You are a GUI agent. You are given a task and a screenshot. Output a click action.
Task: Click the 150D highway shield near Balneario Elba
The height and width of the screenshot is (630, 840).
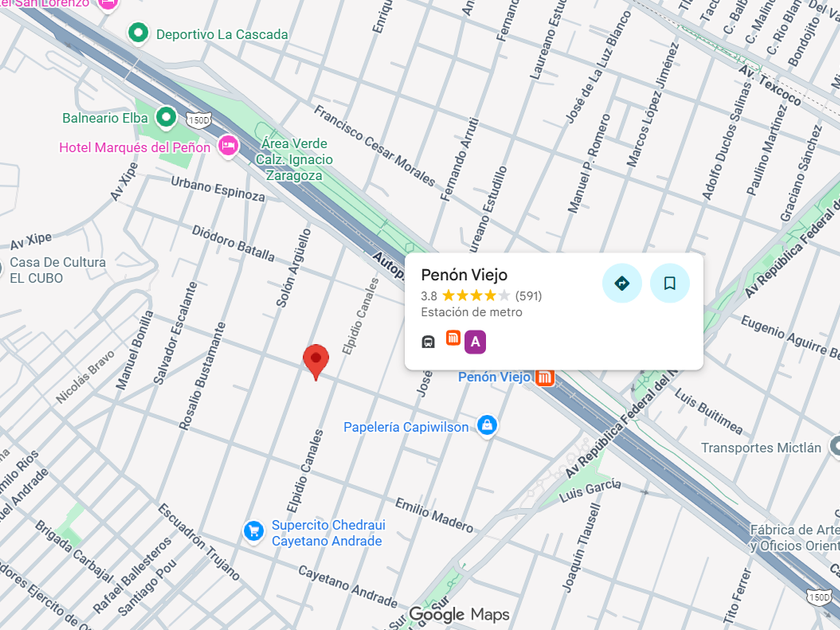199,120
